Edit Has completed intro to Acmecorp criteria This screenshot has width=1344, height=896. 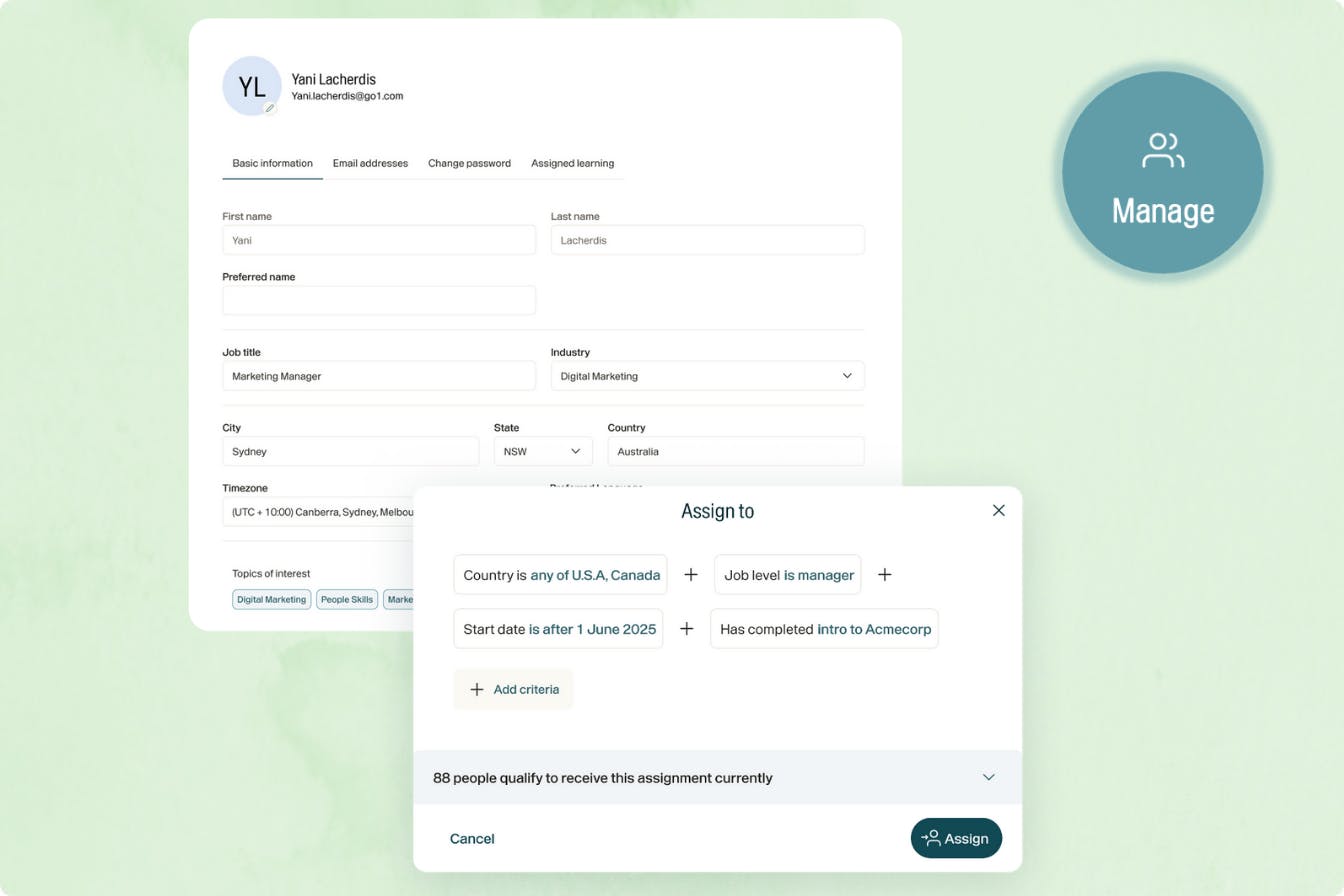pyautogui.click(x=824, y=629)
